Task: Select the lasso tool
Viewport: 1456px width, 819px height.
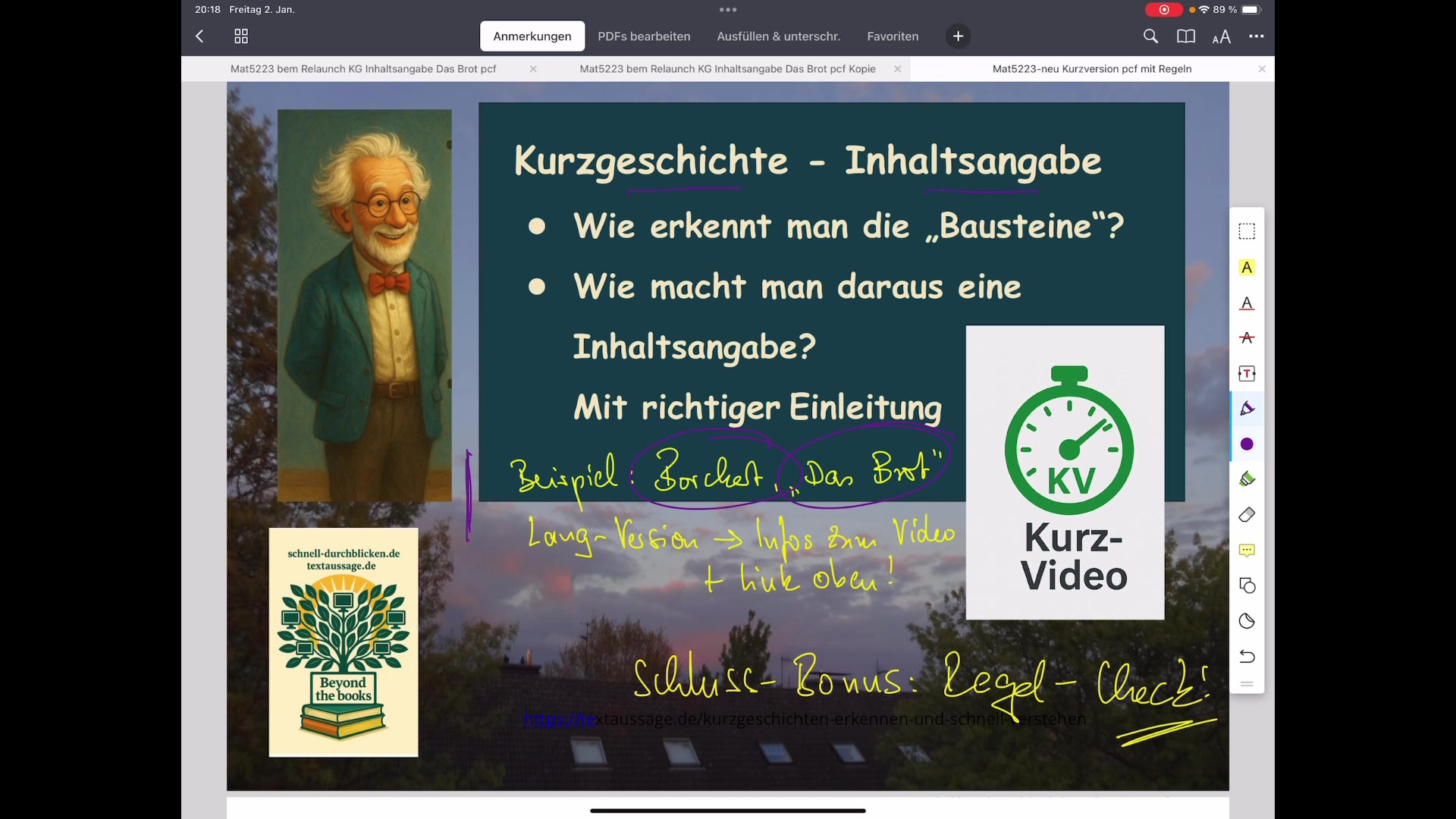Action: tap(1247, 621)
